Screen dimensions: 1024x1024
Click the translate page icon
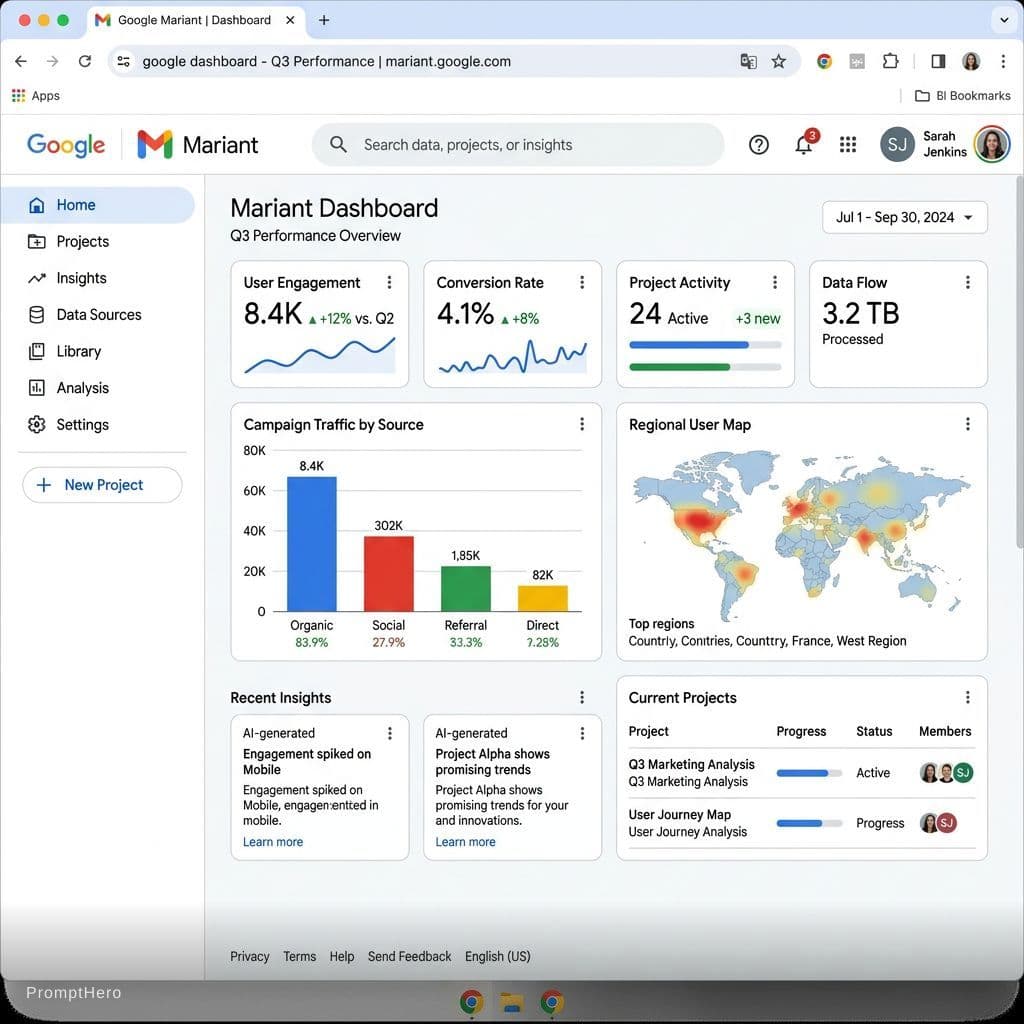click(748, 61)
